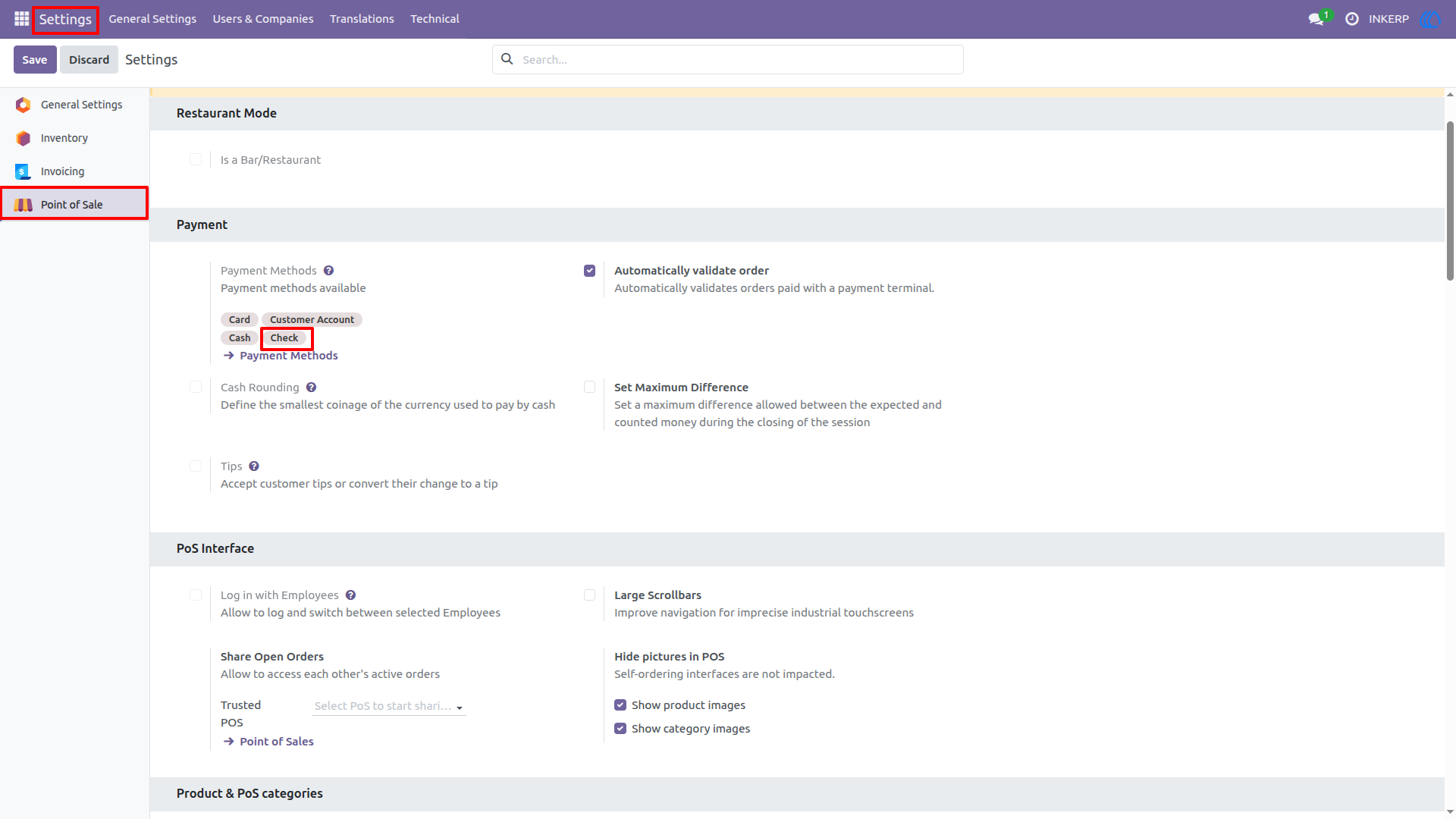Open the conversations chat icon
Screen dimensions: 1456x819
pos(1316,19)
